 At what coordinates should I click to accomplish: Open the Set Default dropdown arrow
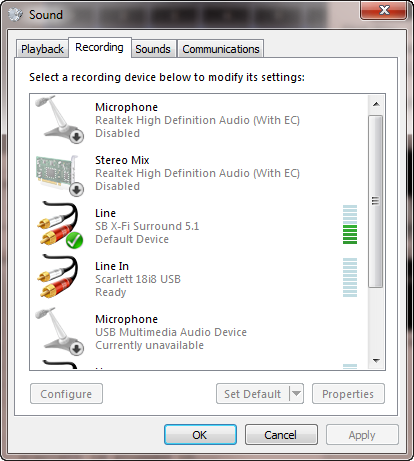point(296,394)
